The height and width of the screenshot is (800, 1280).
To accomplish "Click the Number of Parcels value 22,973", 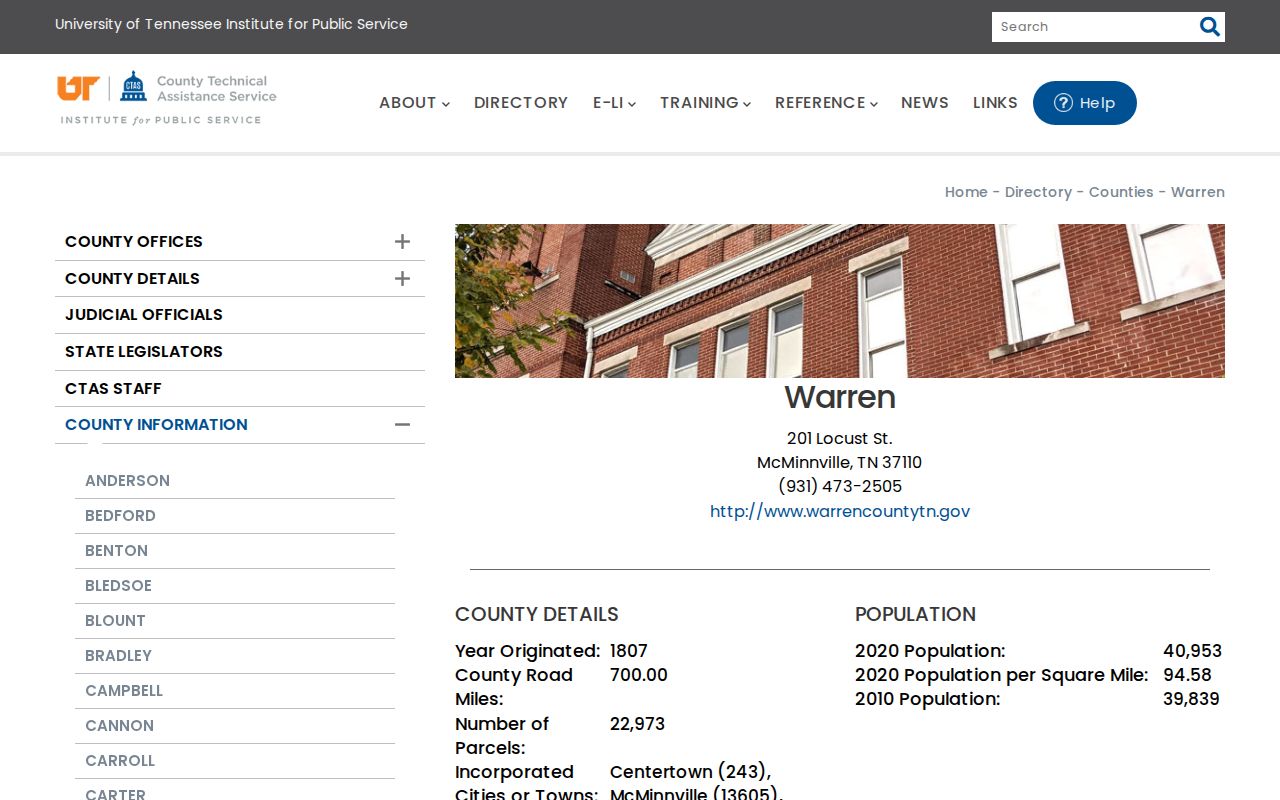I will tap(637, 724).
